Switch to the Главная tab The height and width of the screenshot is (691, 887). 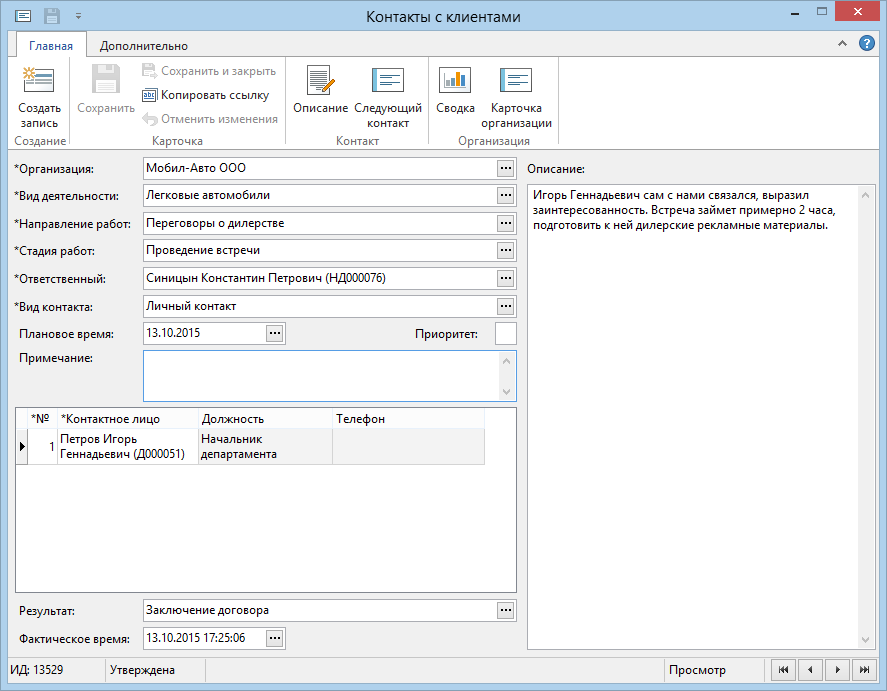click(x=51, y=46)
